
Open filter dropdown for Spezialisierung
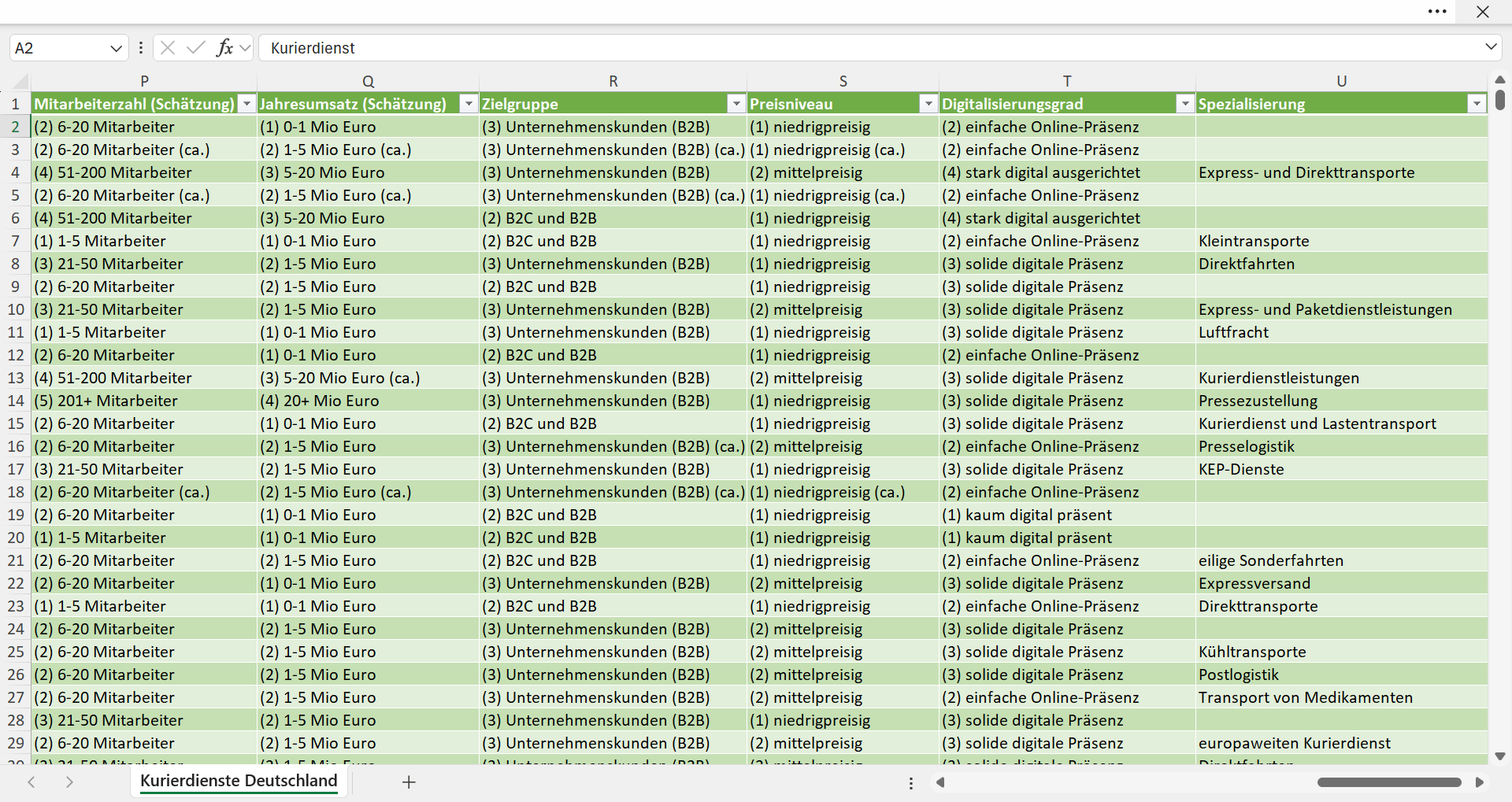pos(1477,104)
